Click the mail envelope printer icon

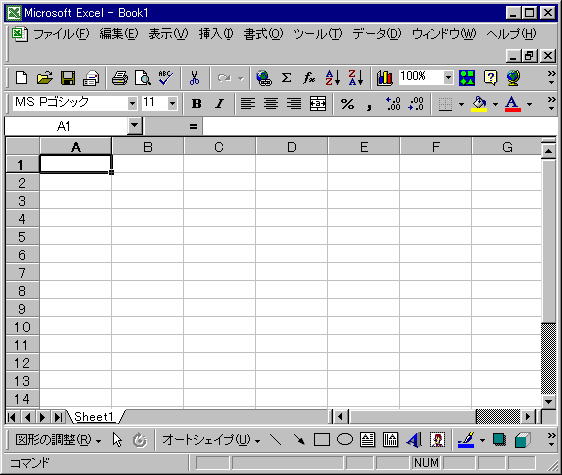(x=91, y=78)
